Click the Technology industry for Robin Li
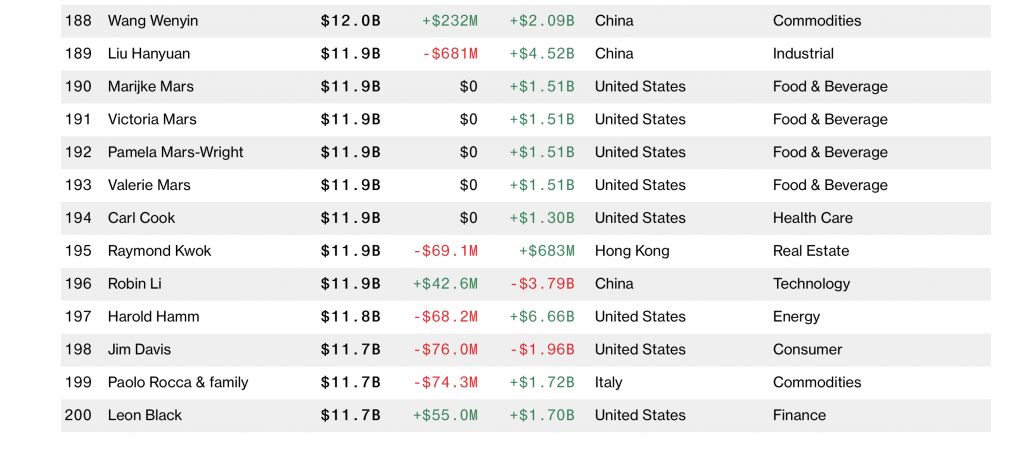The width and height of the screenshot is (1024, 449). click(x=811, y=284)
